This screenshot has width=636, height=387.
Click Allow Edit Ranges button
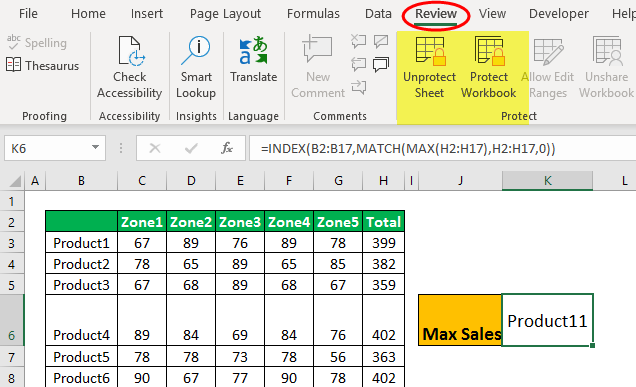click(x=548, y=67)
